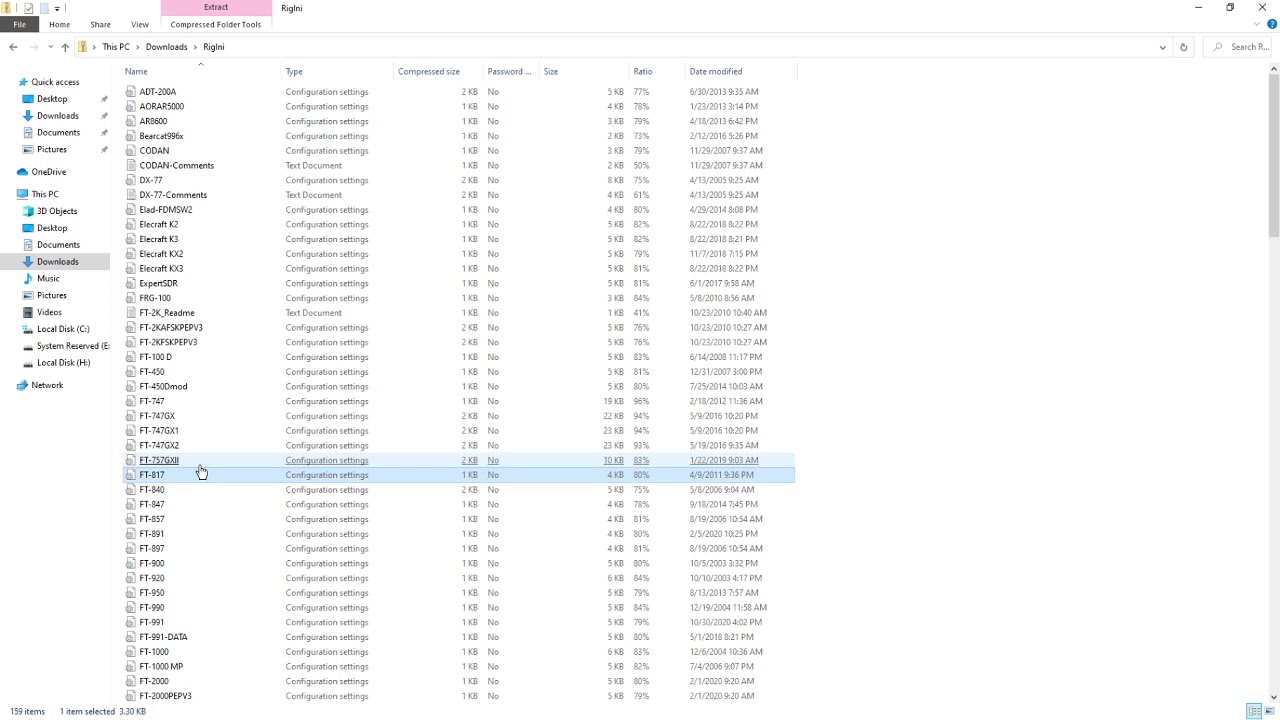The width and height of the screenshot is (1280, 720).
Task: Open Local Disk (H:) in sidebar
Action: (x=63, y=363)
